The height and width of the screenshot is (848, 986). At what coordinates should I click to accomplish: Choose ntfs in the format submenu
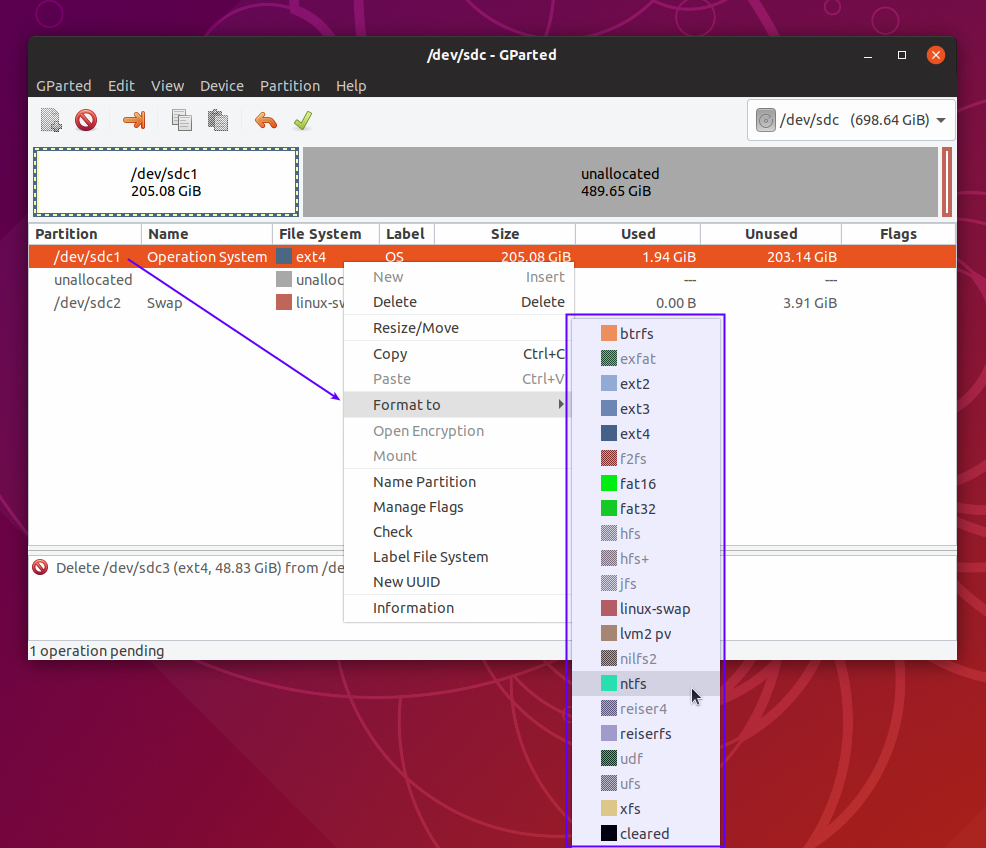[x=633, y=684]
